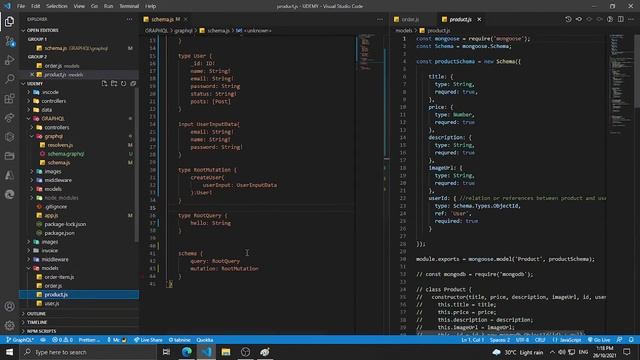This screenshot has width=640, height=360.
Task: Open Run and Debug view
Action: [9, 60]
